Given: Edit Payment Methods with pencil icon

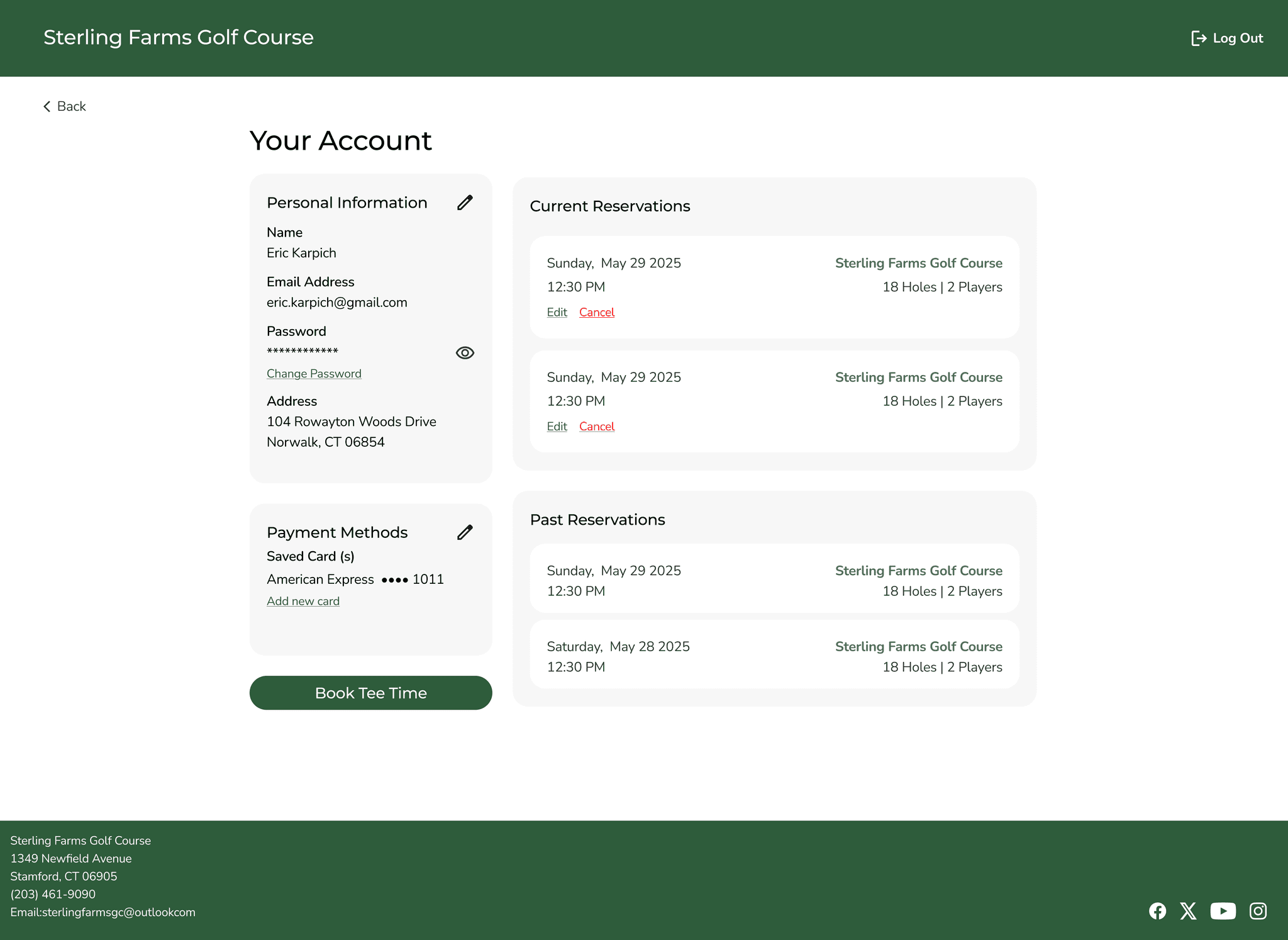Looking at the screenshot, I should point(465,532).
